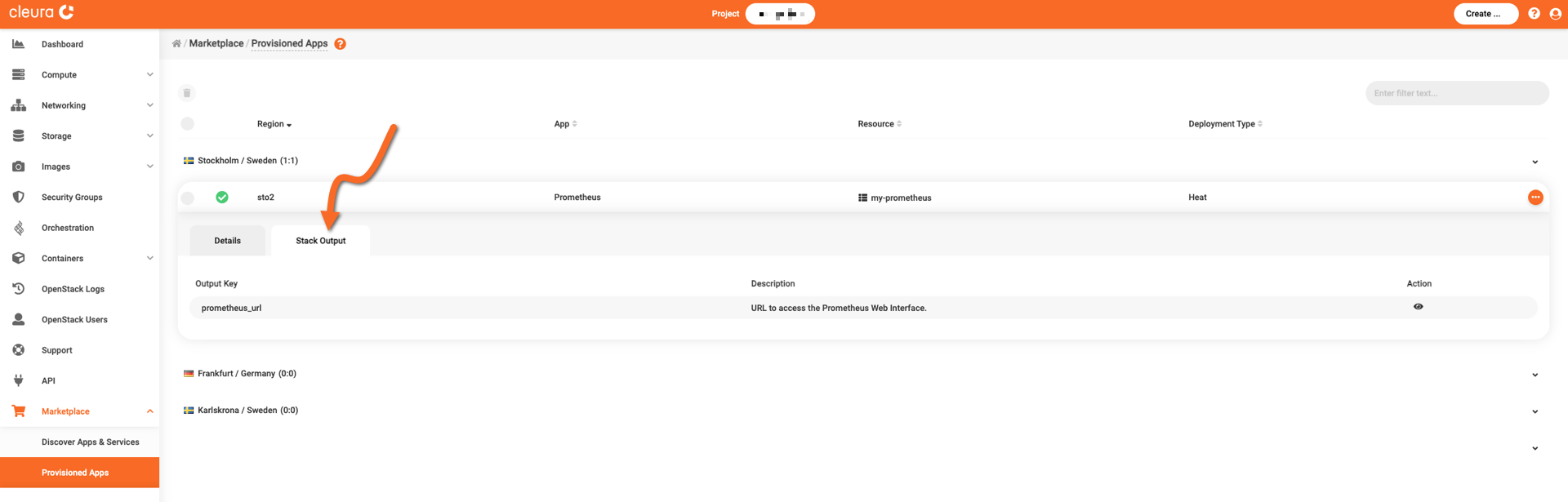The image size is (1568, 502).
Task: Click the filter text input field
Action: [1456, 93]
